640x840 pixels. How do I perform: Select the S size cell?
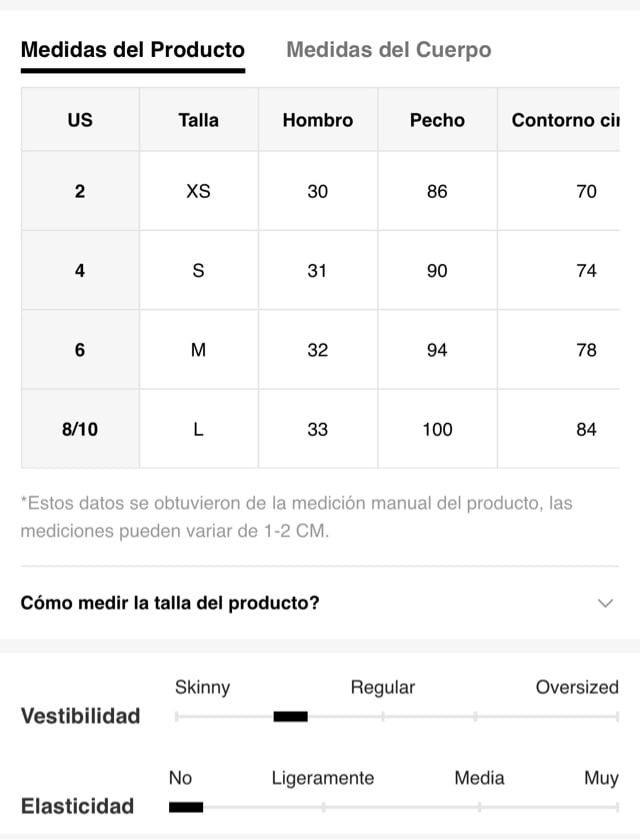click(199, 271)
